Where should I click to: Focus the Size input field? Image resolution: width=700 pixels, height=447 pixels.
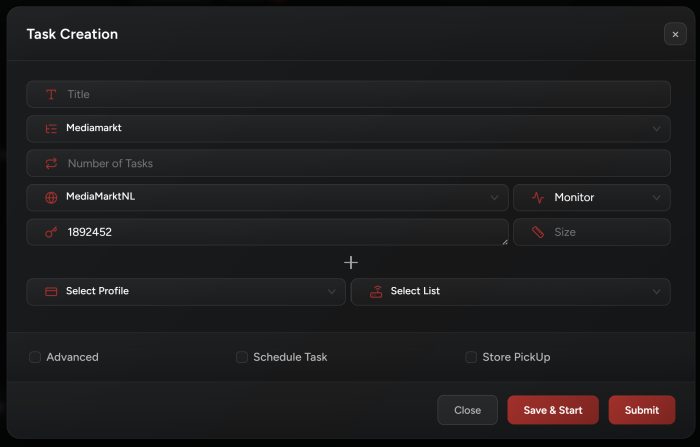(592, 232)
